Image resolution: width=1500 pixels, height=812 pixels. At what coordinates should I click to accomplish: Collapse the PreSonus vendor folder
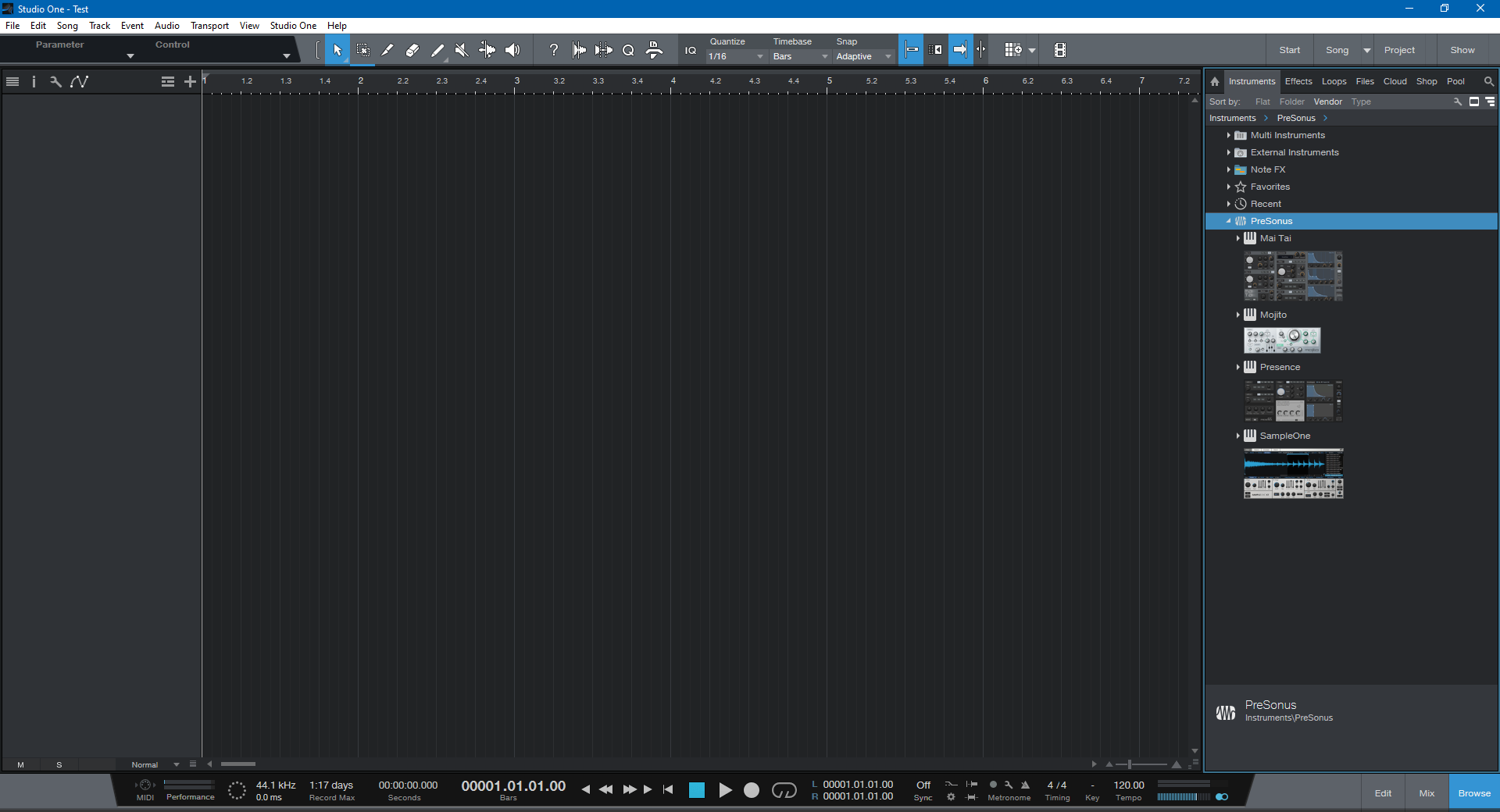[1228, 221]
